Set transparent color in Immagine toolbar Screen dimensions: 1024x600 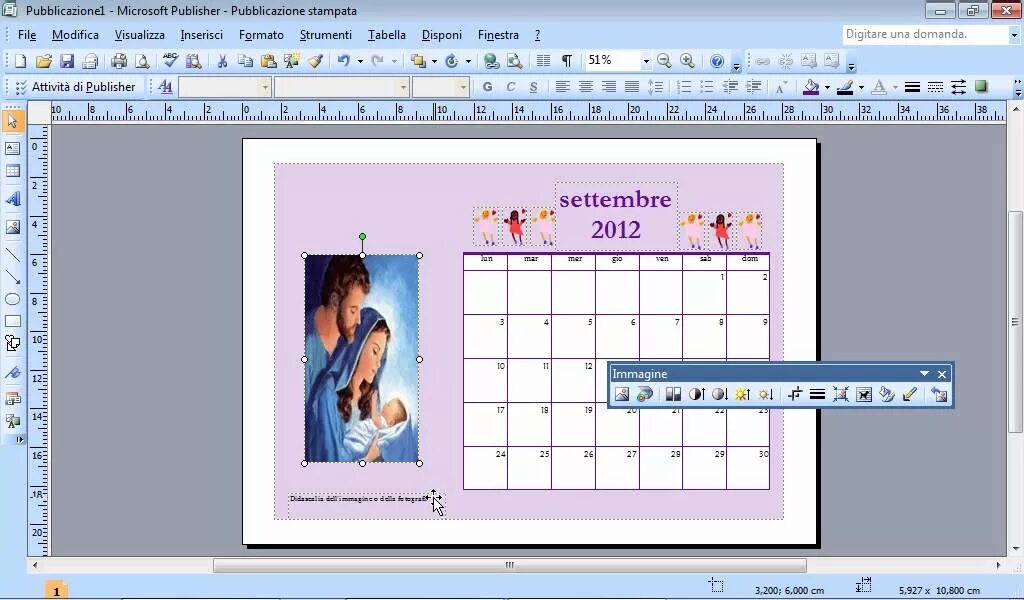[910, 394]
